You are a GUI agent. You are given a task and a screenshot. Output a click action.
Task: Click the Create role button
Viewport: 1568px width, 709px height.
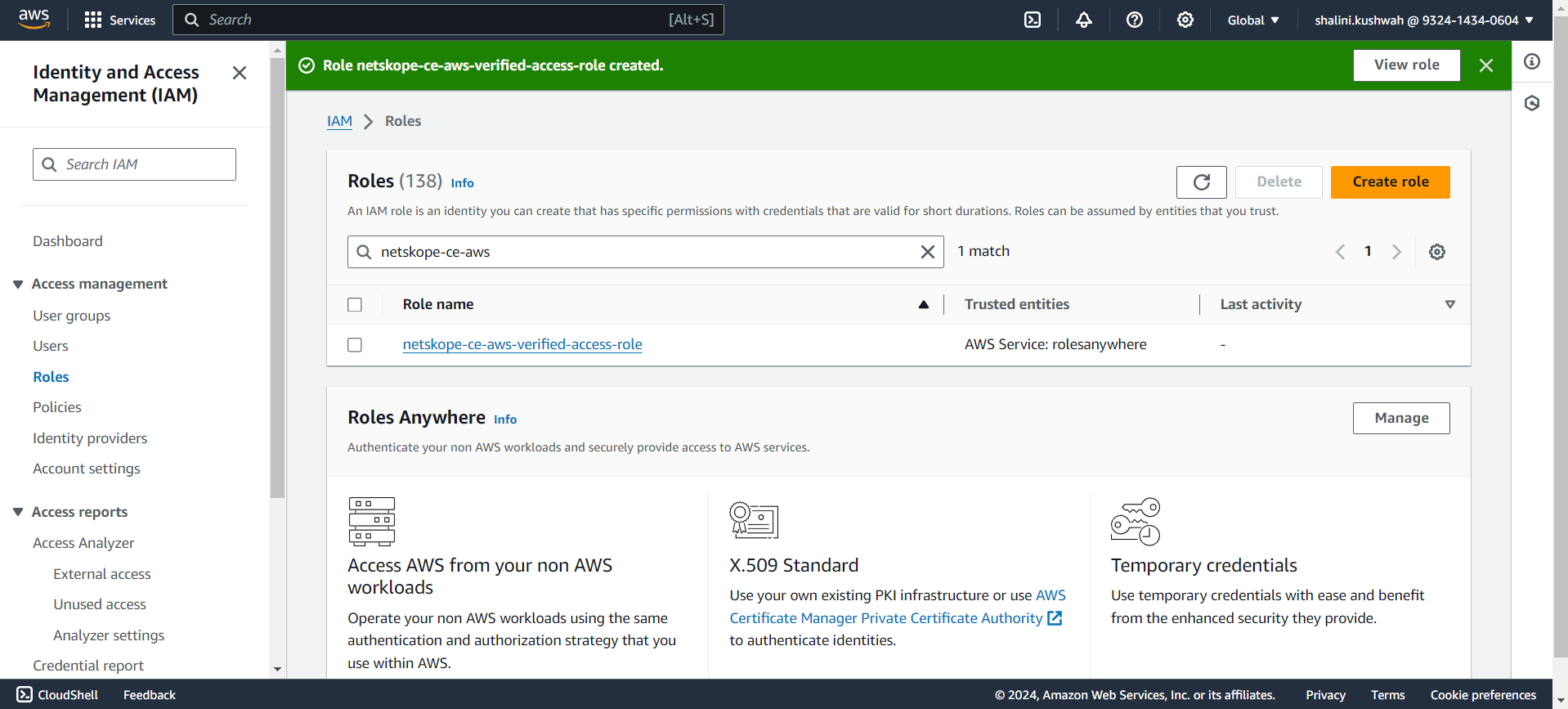pyautogui.click(x=1390, y=182)
